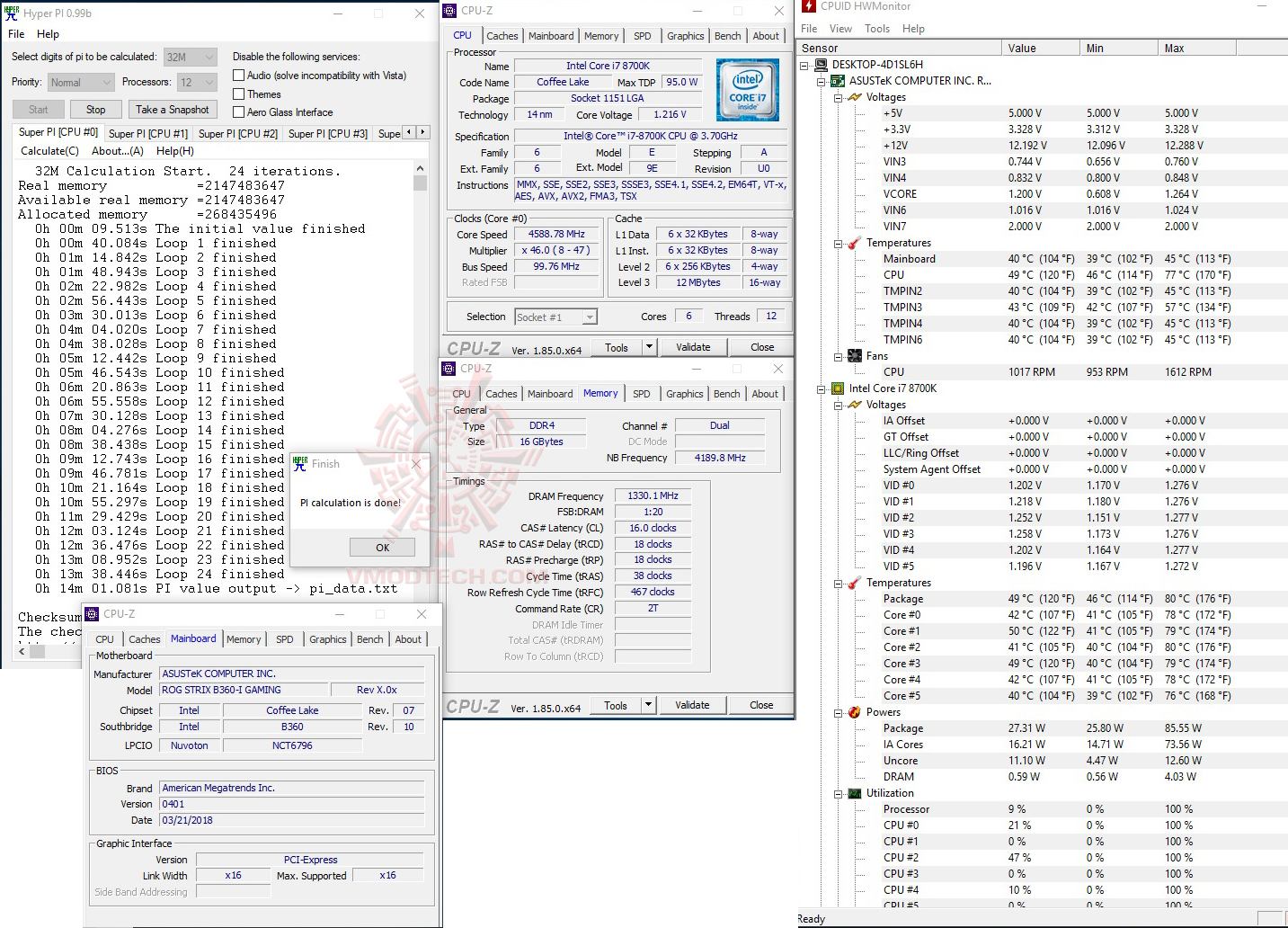This screenshot has width=1288, height=928.
Task: Click the Super PI tab strip left scroll arrow
Action: click(x=410, y=132)
